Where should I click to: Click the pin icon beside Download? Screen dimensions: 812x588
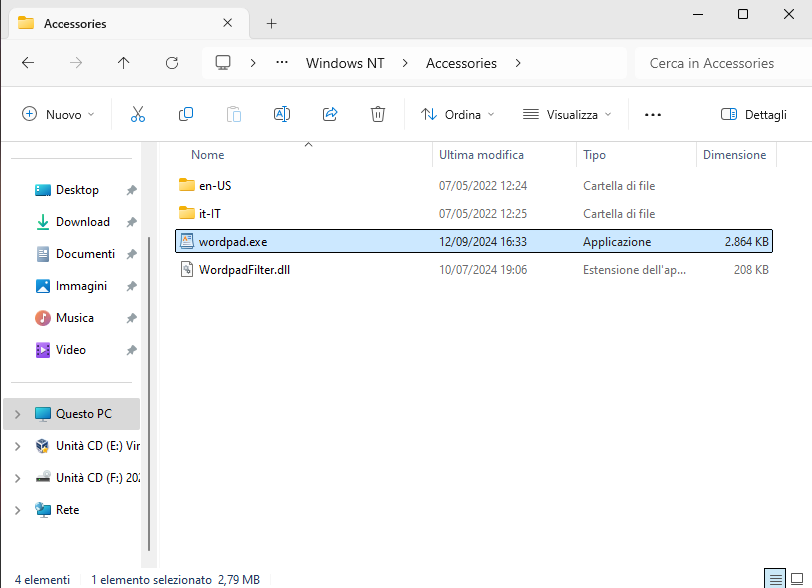pyautogui.click(x=132, y=222)
